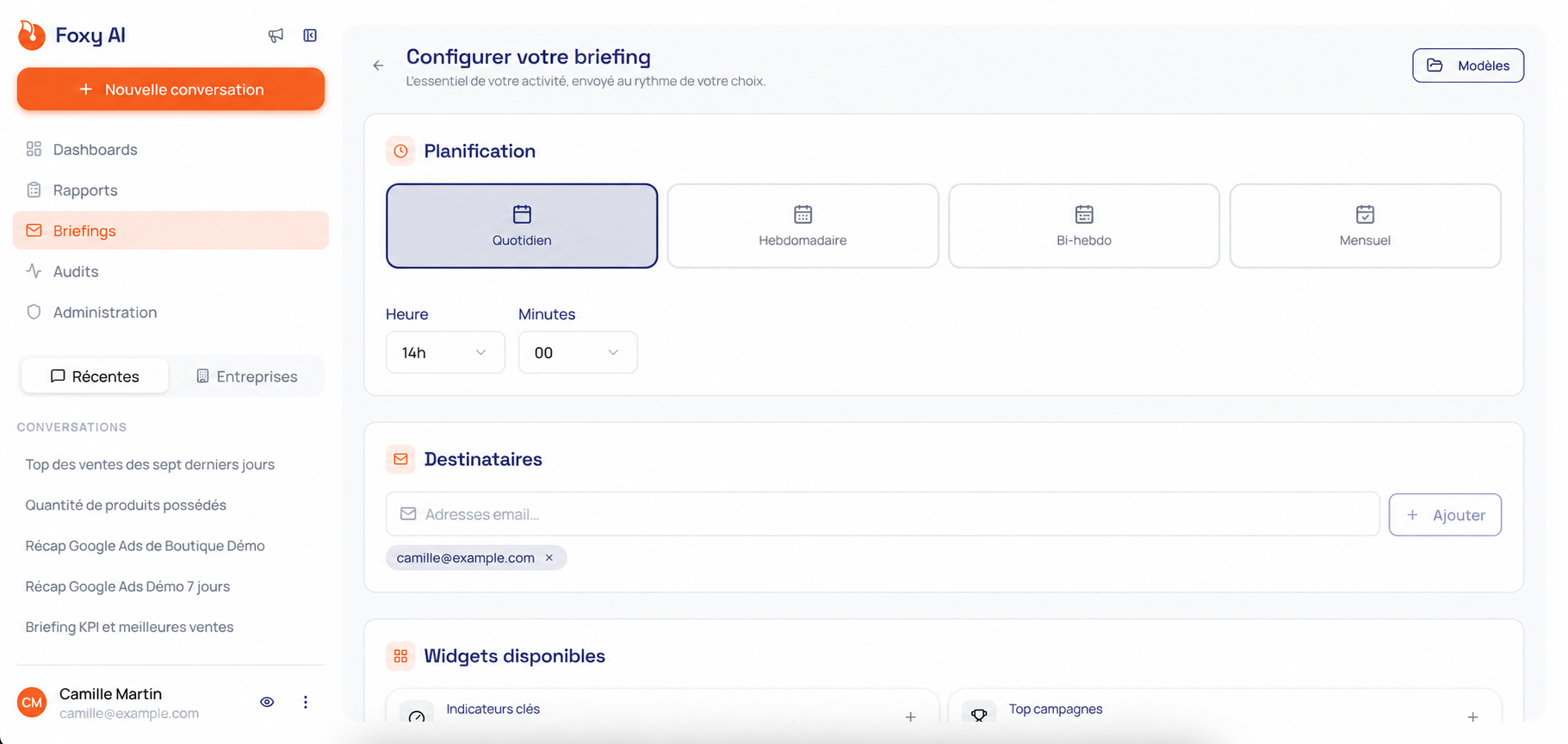Open conversation Top des ventes des sept derniers jours
This screenshot has width=1568, height=744.
coord(150,465)
